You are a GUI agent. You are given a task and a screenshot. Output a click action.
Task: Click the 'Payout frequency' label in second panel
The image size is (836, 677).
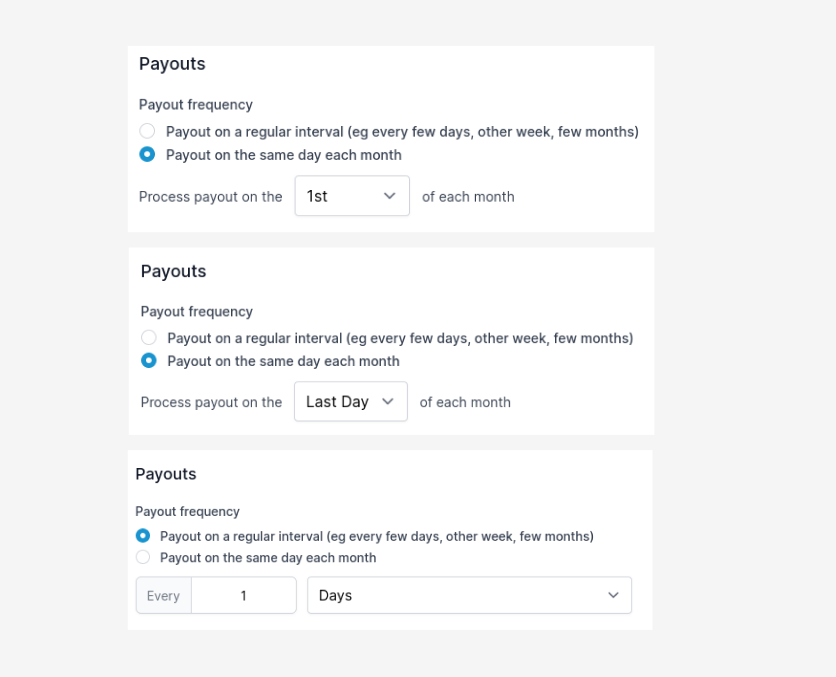coord(196,311)
